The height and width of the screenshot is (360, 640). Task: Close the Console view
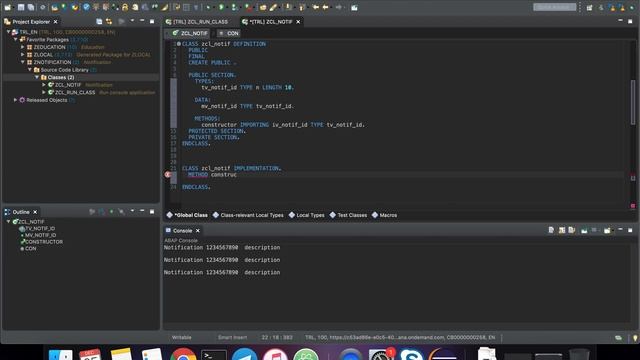[198, 231]
